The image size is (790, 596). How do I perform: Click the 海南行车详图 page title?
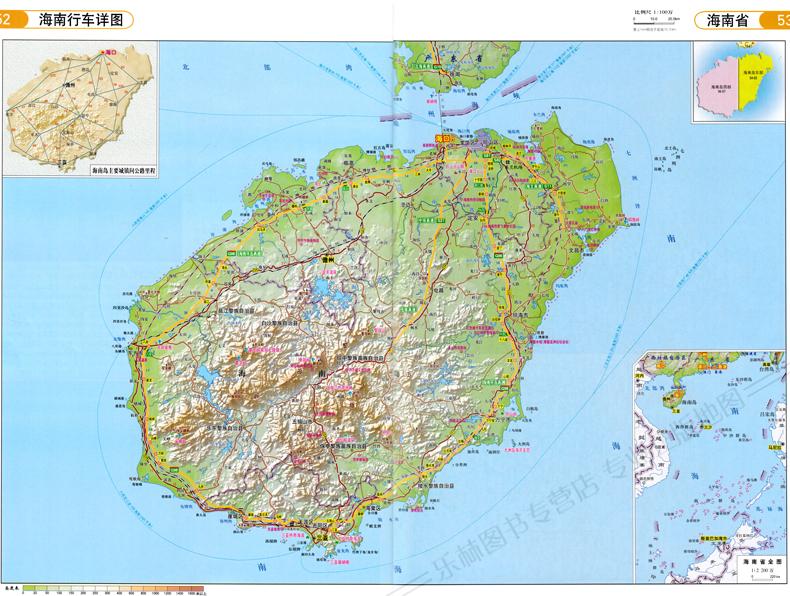[x=81, y=20]
